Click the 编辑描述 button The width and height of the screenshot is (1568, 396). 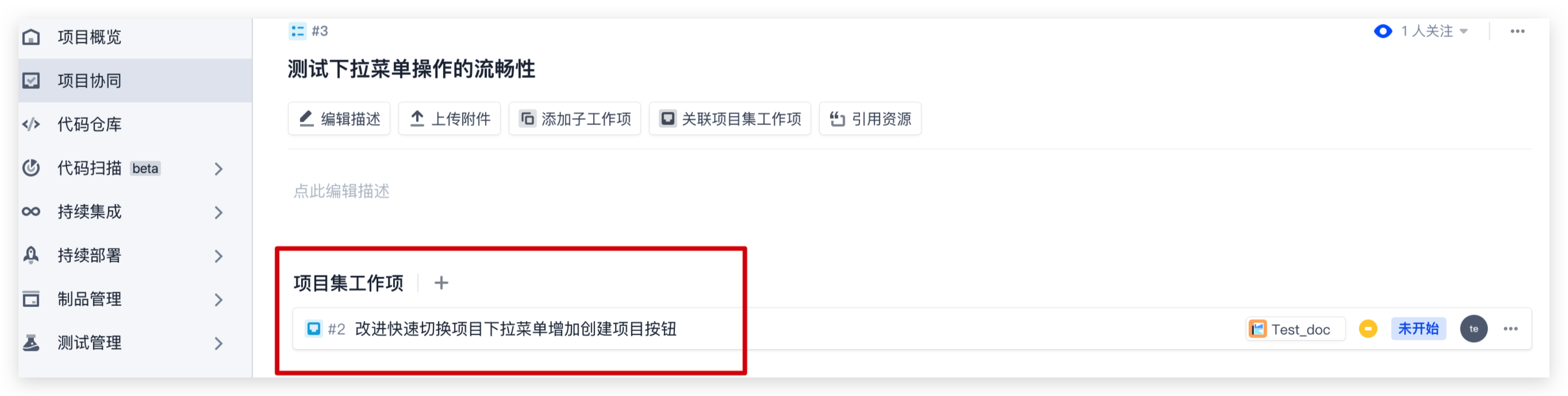pos(339,119)
